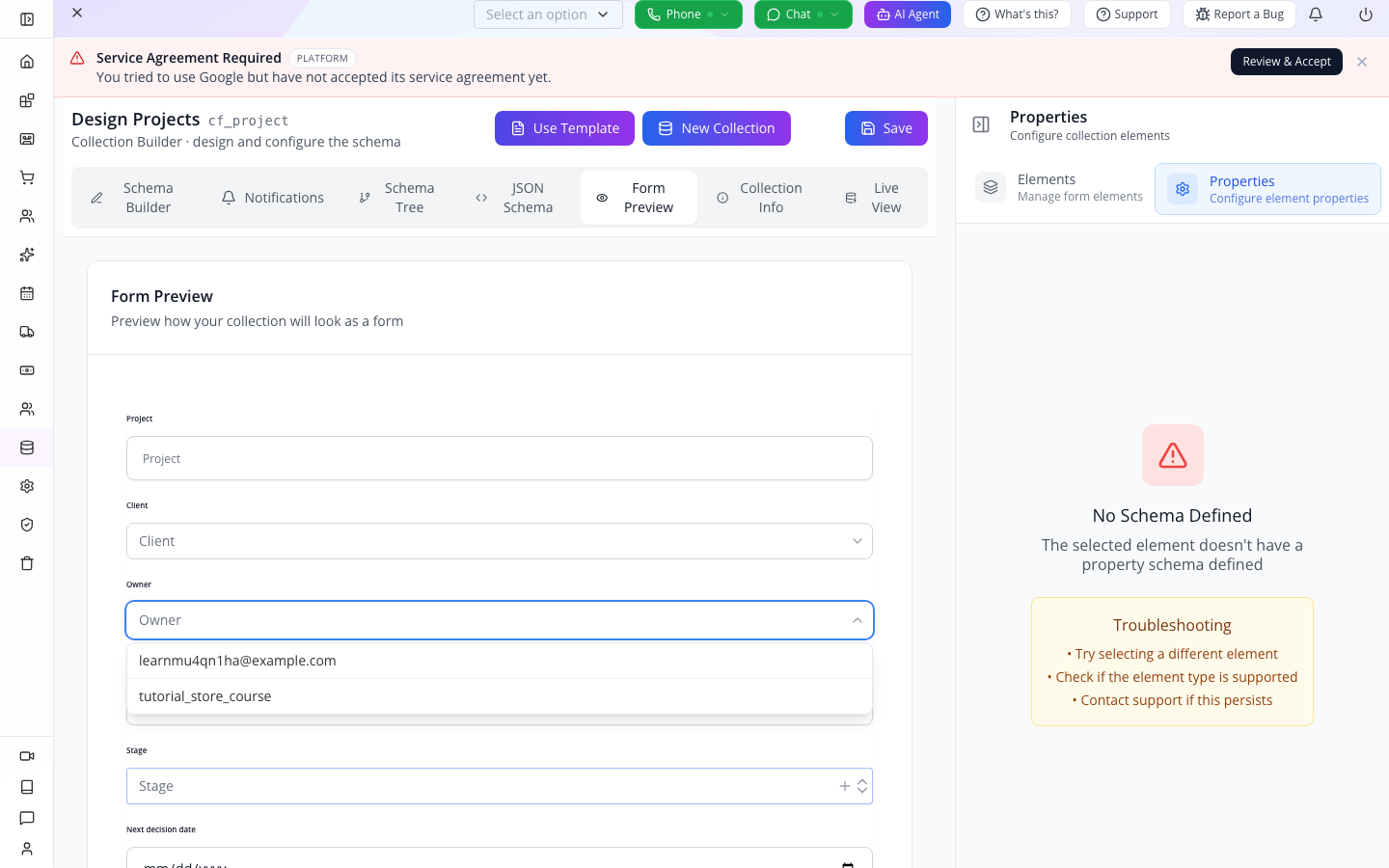Open the 'Select an option' dropdown
This screenshot has width=1389, height=868.
click(548, 14)
